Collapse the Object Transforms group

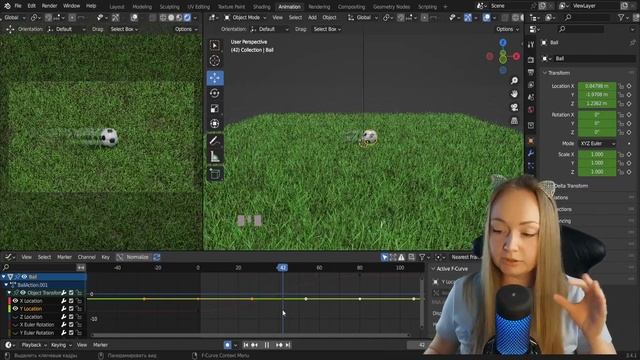click(9, 293)
